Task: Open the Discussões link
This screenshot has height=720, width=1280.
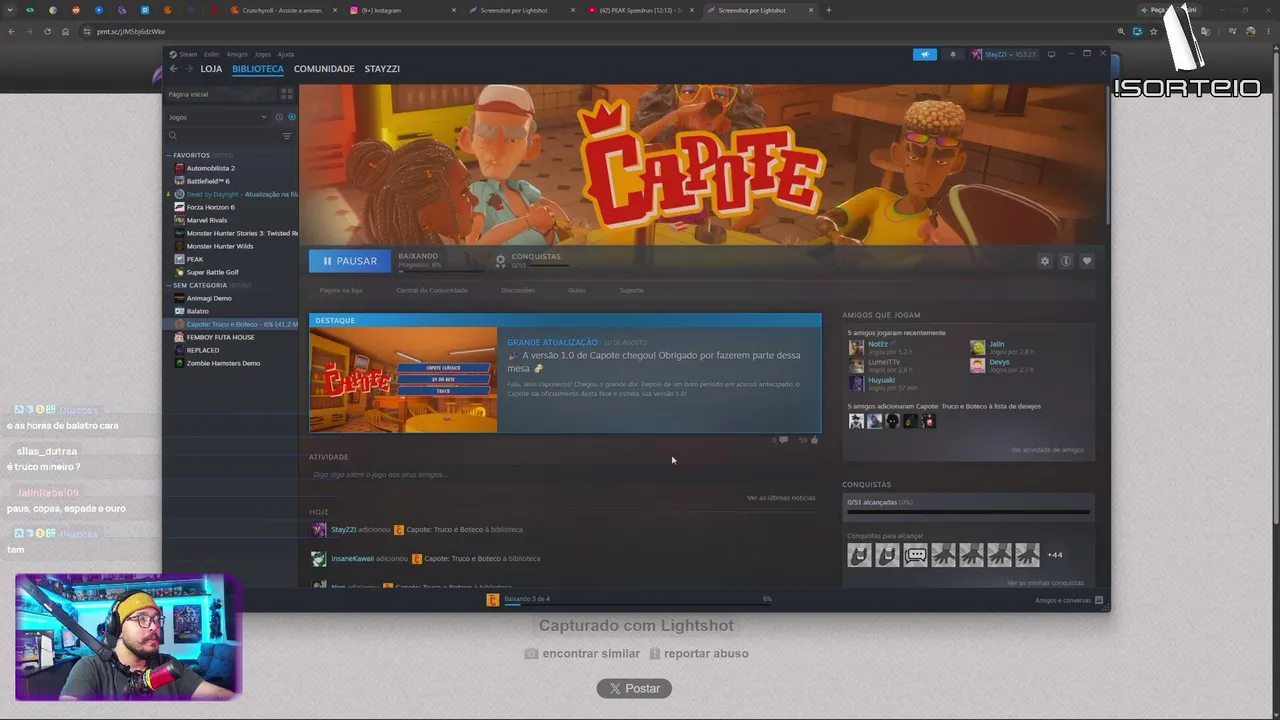Action: (518, 290)
